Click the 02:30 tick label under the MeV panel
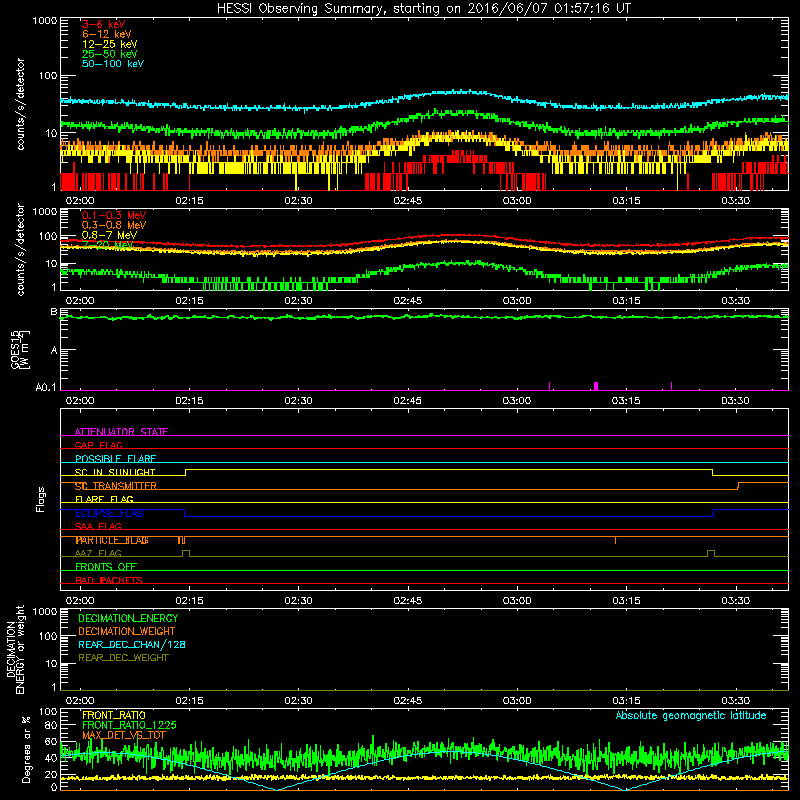Image resolution: width=800 pixels, height=800 pixels. coord(298,301)
